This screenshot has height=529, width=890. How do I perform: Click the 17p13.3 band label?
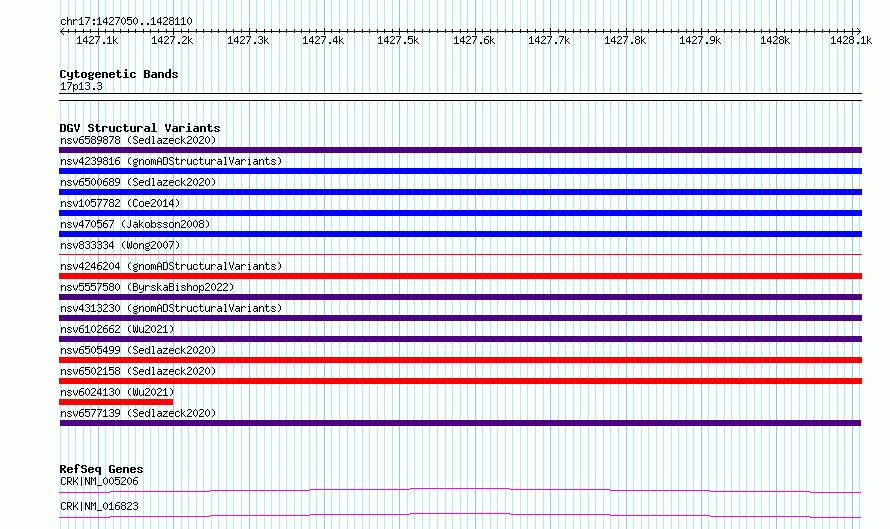[81, 86]
